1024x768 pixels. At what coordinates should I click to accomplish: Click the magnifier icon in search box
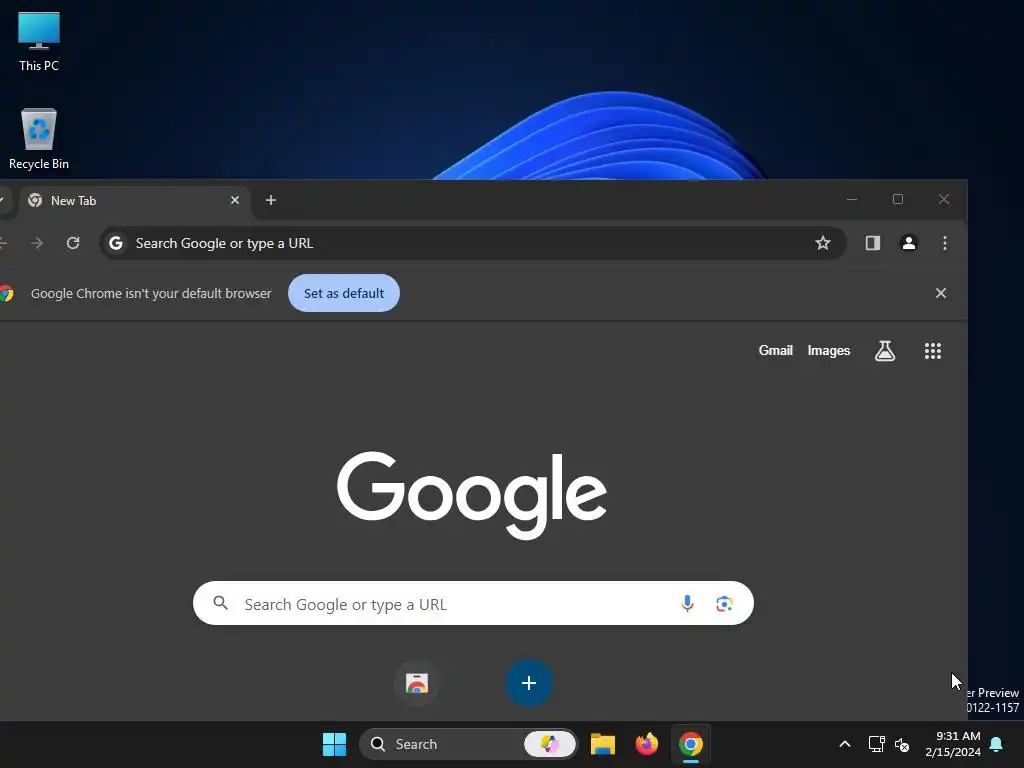pyautogui.click(x=221, y=603)
